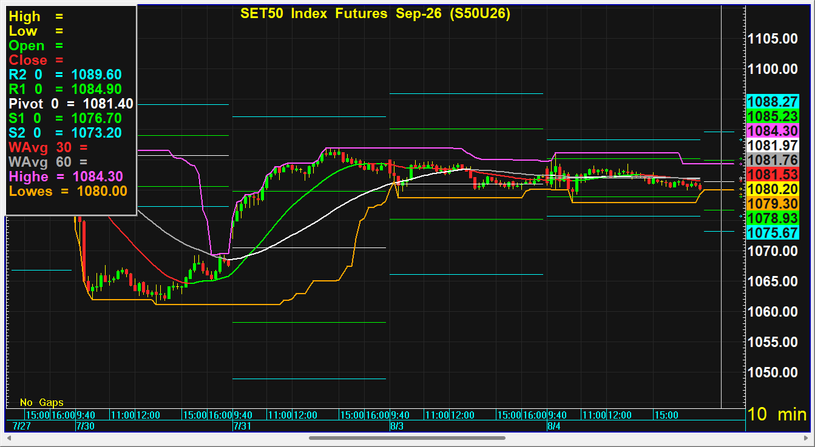Click the 1050.00 price axis label
The height and width of the screenshot is (447, 815).
pos(772,373)
